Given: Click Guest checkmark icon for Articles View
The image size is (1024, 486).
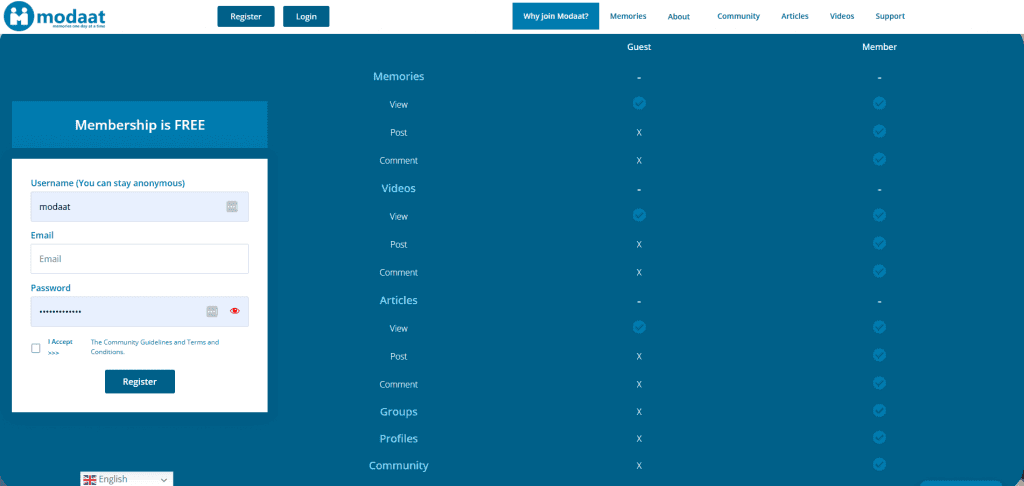Looking at the screenshot, I should click(639, 327).
